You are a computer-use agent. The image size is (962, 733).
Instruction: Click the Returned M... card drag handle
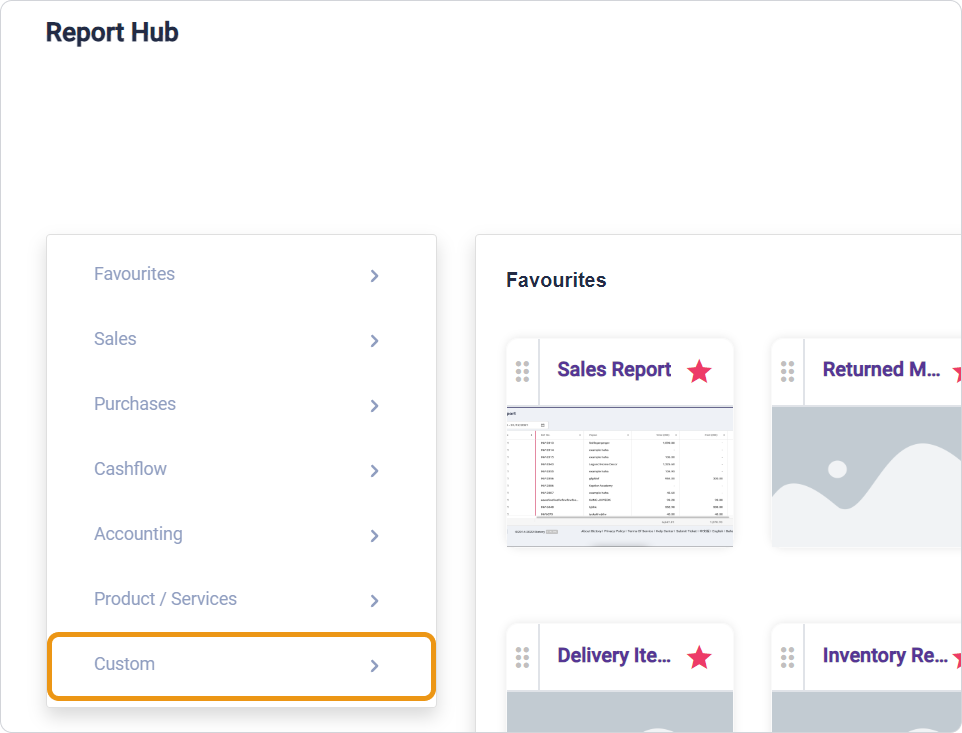tap(787, 372)
